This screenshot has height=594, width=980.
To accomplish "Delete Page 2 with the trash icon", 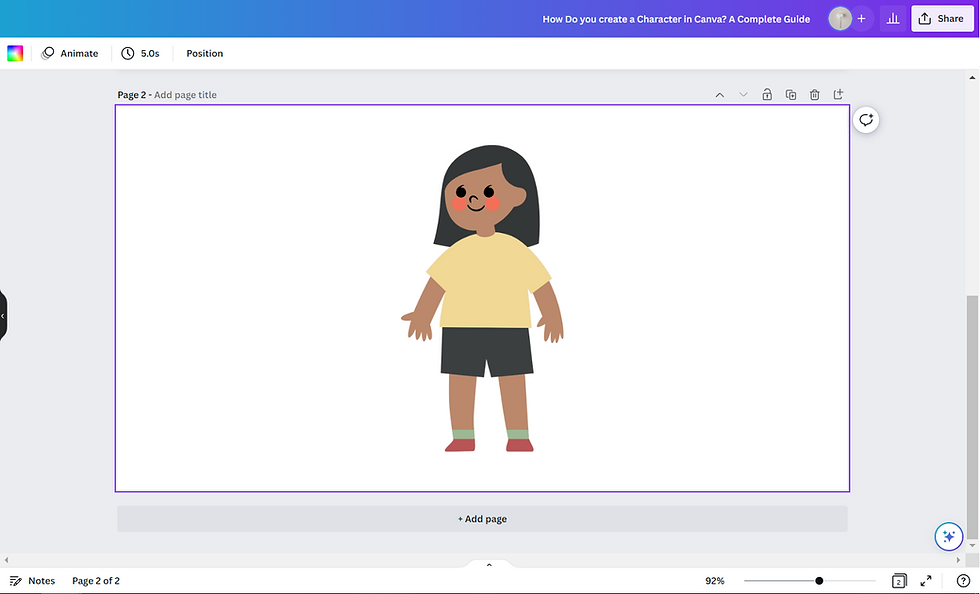I will pyautogui.click(x=814, y=94).
